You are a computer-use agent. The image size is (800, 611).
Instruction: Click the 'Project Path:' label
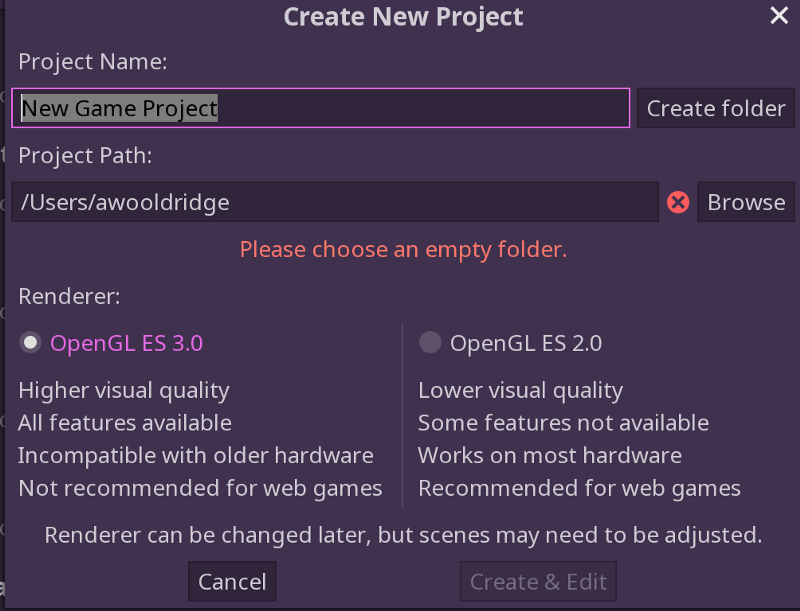tap(85, 156)
